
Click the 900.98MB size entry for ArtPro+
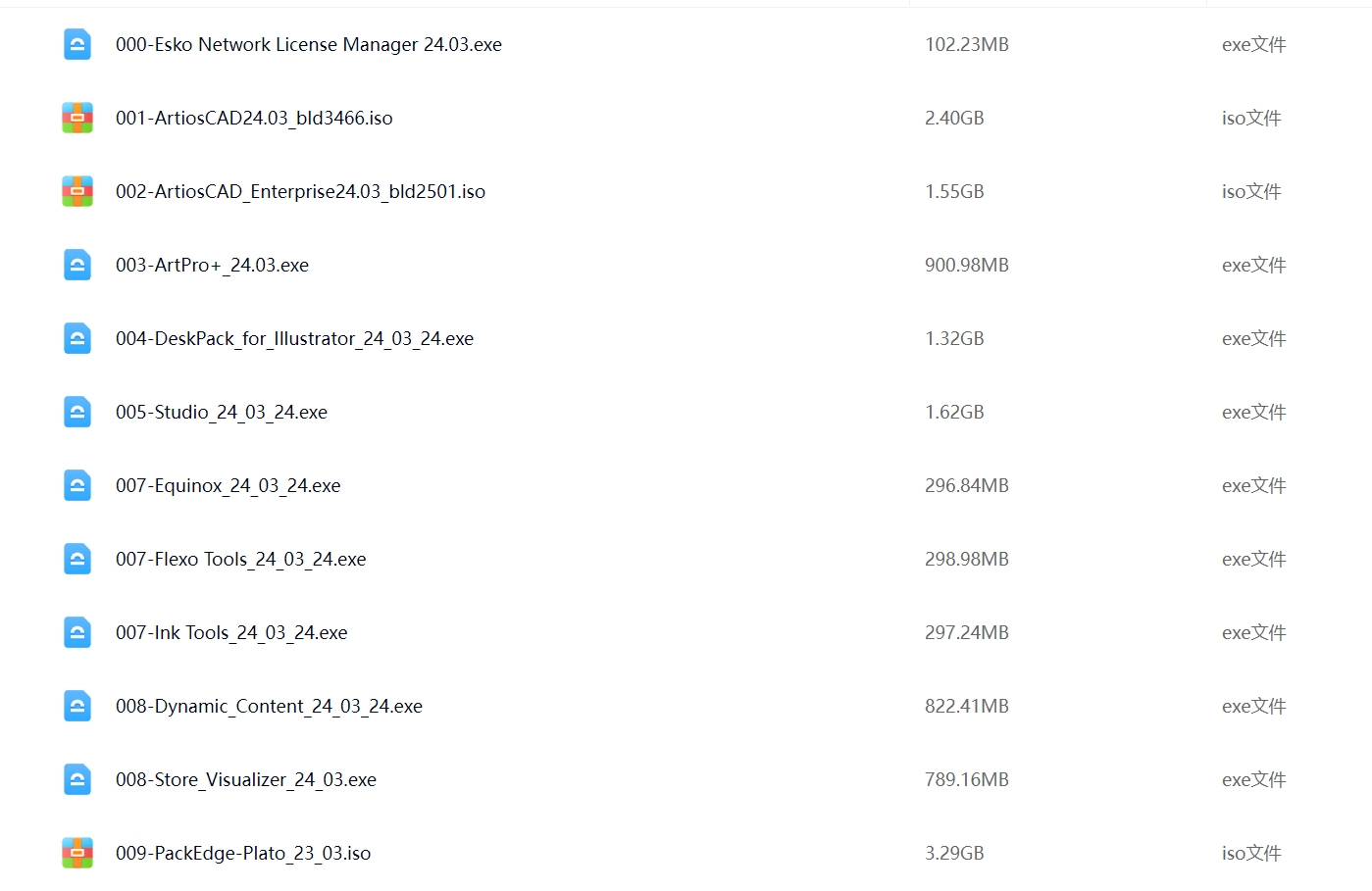coord(967,266)
